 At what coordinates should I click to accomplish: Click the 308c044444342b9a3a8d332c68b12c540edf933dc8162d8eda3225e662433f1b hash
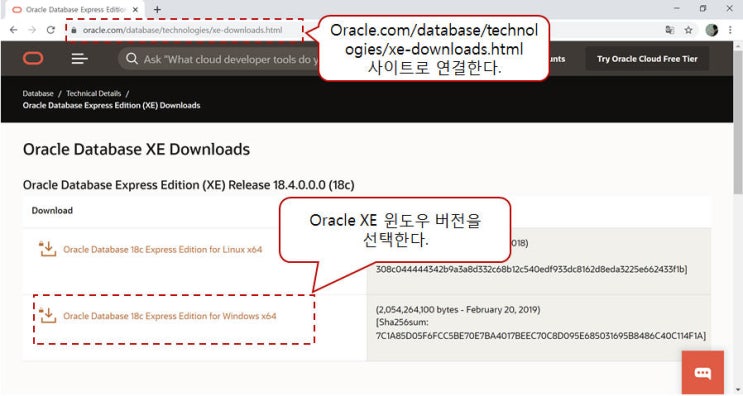tap(530, 269)
